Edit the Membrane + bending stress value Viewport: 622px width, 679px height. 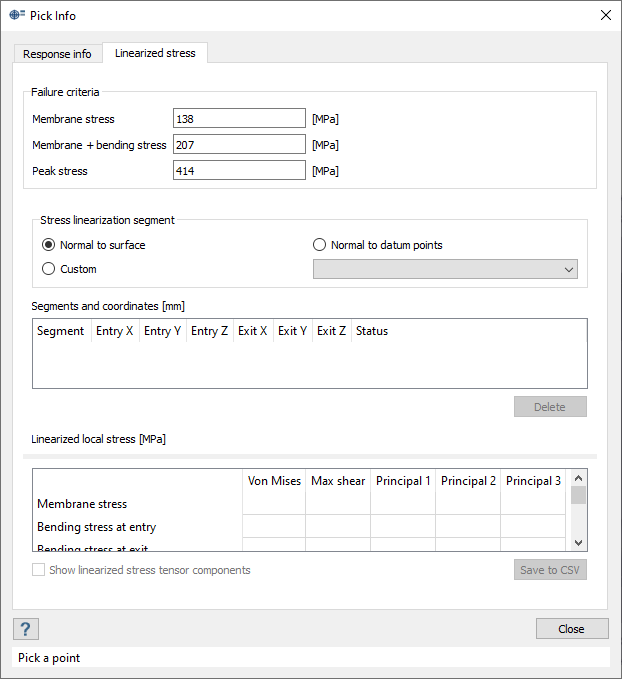[x=239, y=145]
